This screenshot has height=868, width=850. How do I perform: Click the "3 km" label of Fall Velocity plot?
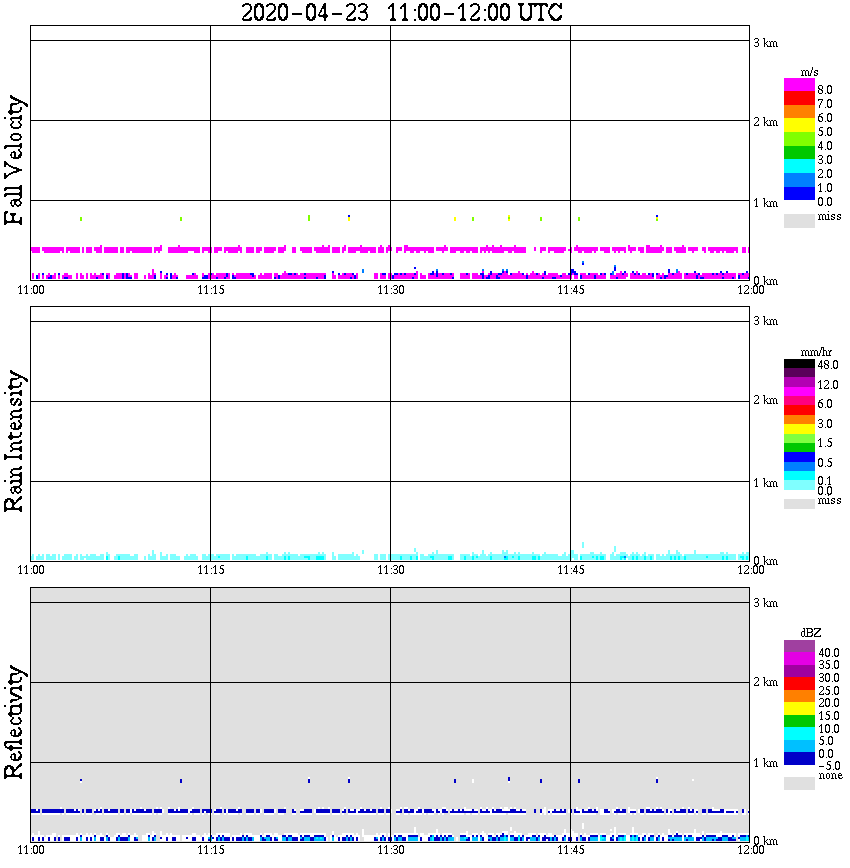pos(766,43)
